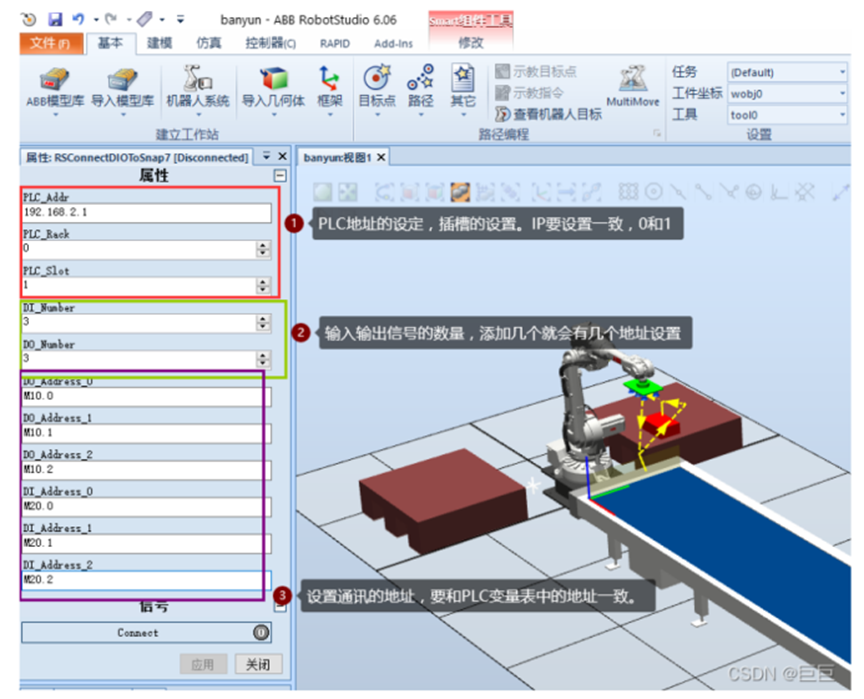864x699 pixels.
Task: Open the properties panel options dropdown arrow
Action: point(267,156)
